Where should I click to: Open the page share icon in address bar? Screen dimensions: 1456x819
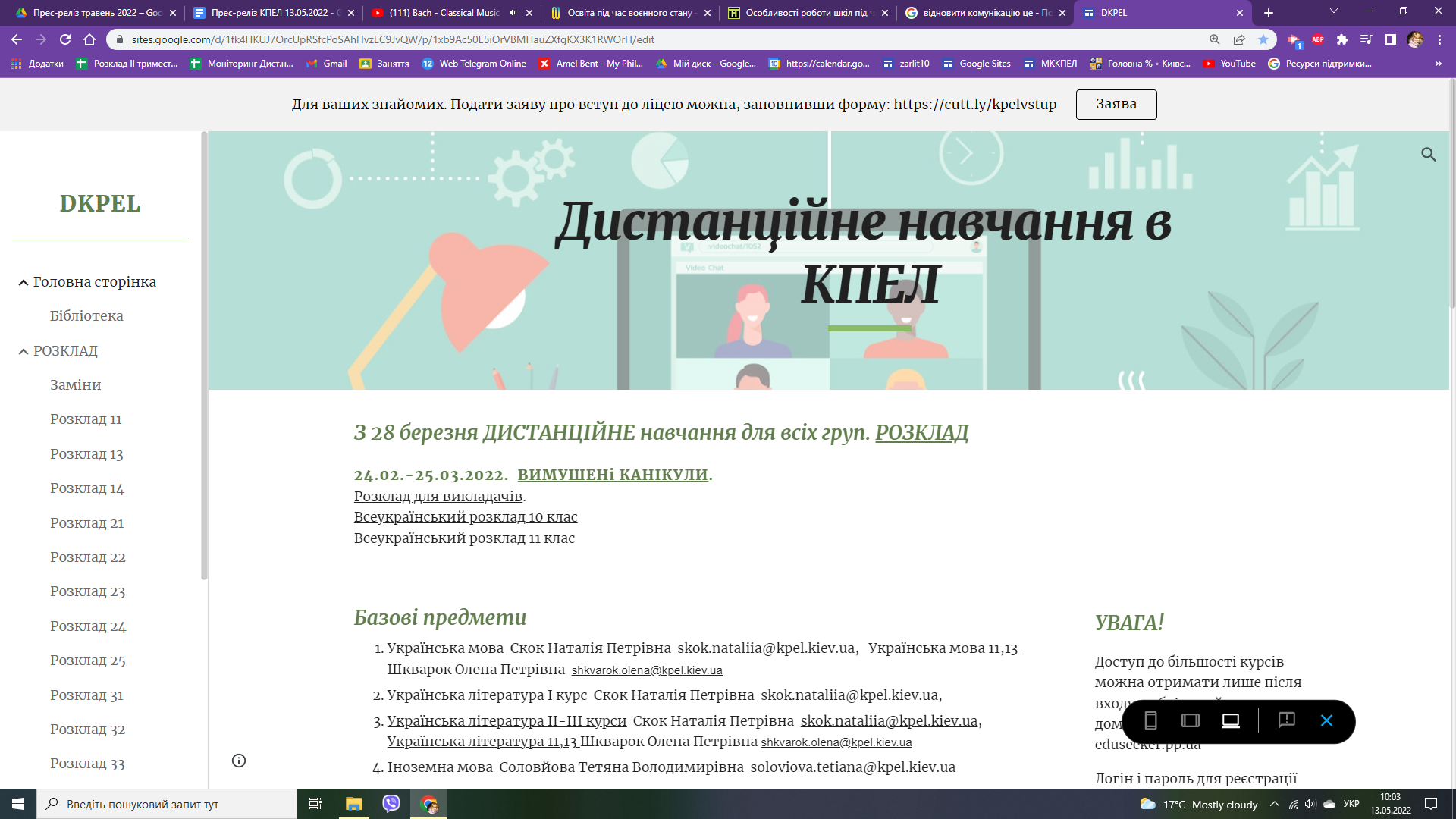pos(1239,39)
